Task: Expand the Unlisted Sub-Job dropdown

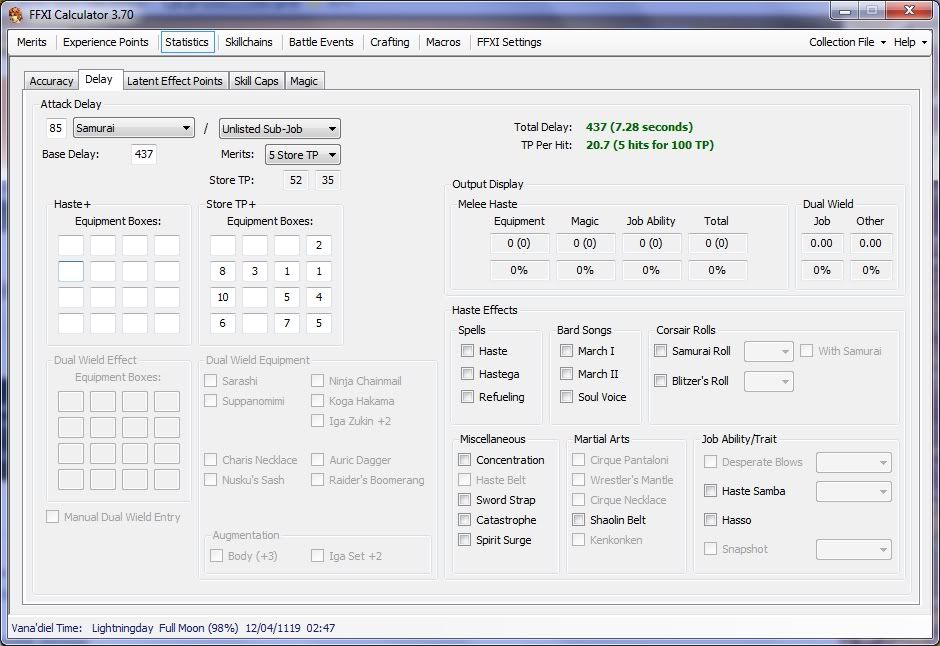Action: click(279, 128)
